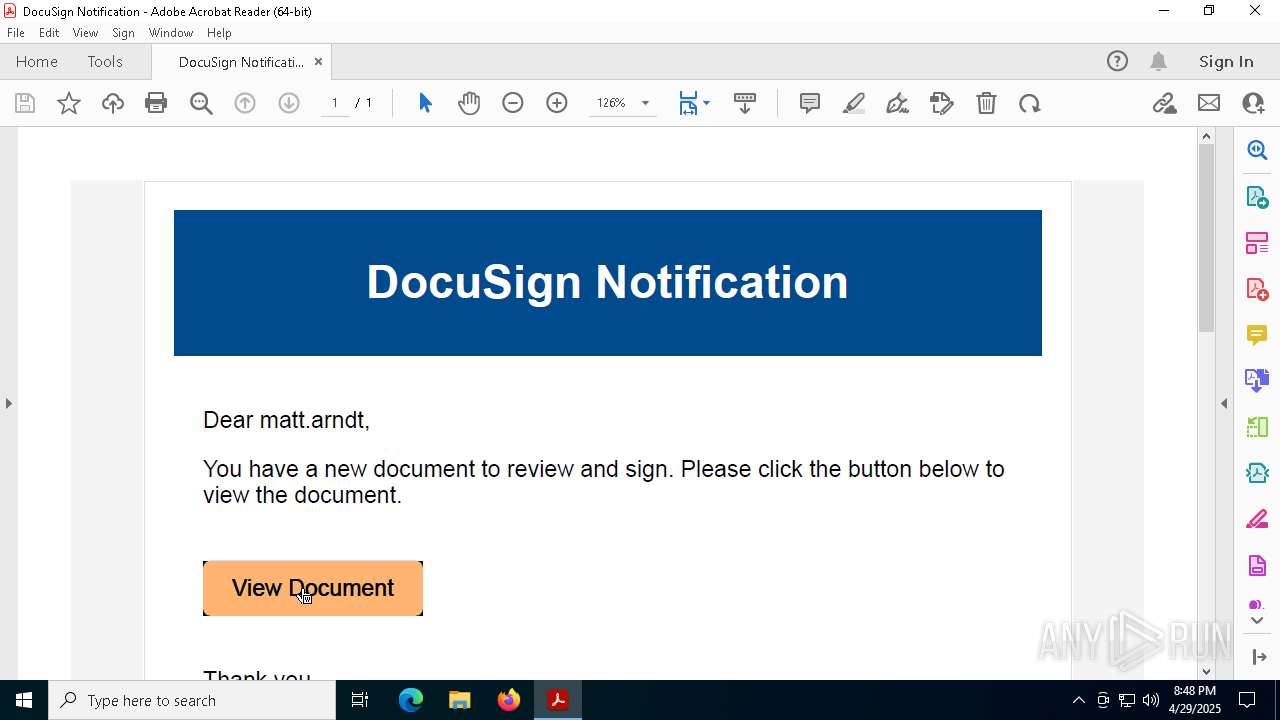Open the Comment tool in right pane
The image size is (1280, 720).
click(x=1257, y=335)
